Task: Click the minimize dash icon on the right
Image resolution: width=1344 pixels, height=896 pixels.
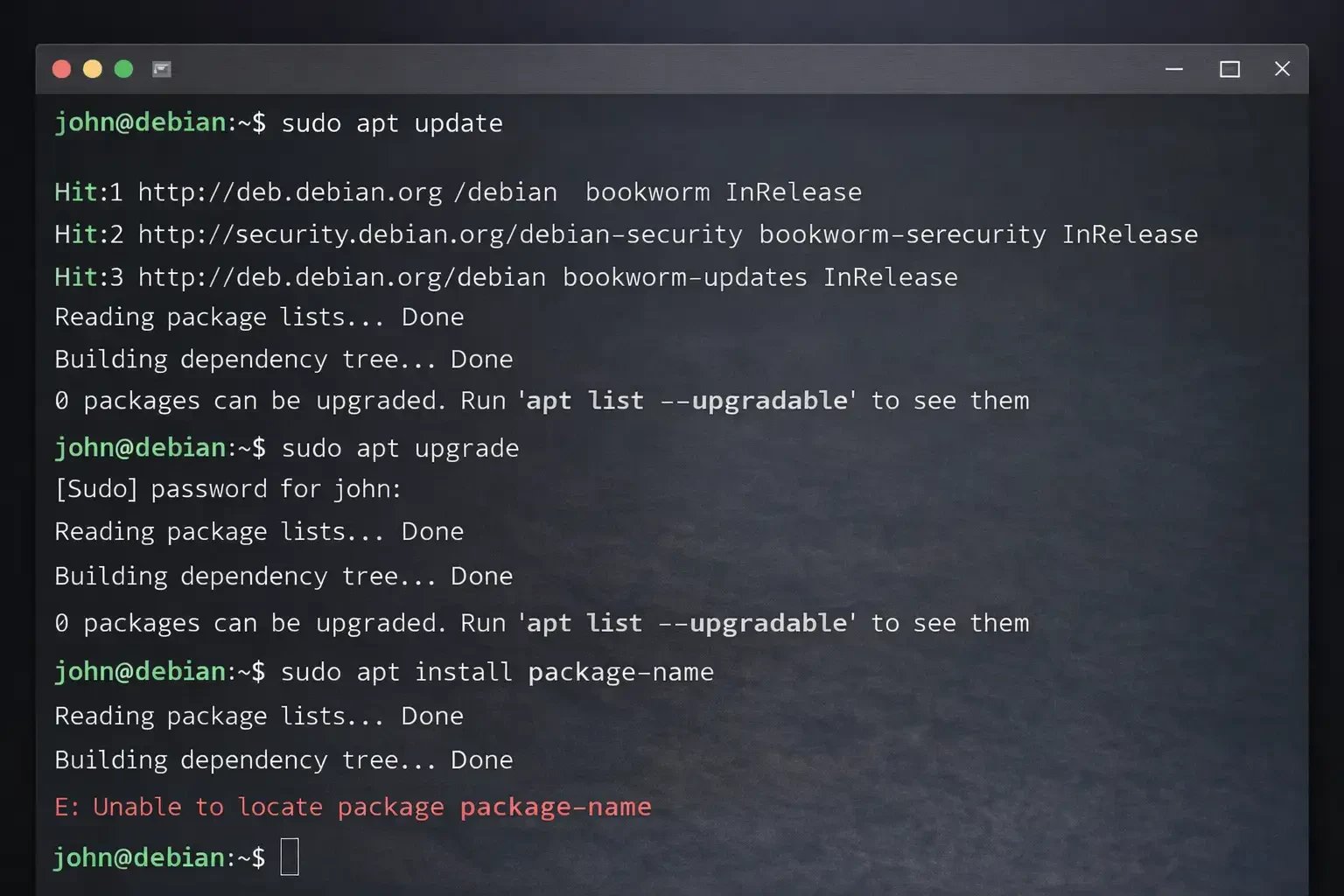Action: point(1173,68)
